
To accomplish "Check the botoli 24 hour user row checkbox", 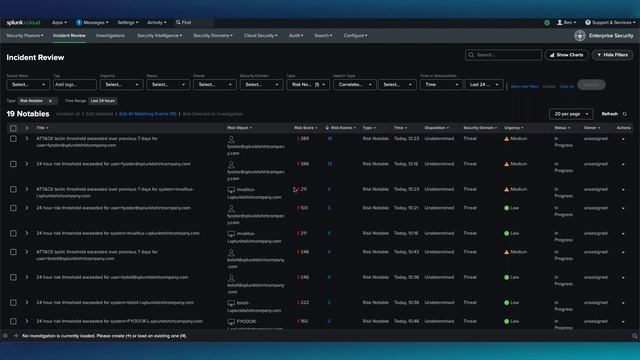I will (x=13, y=278).
